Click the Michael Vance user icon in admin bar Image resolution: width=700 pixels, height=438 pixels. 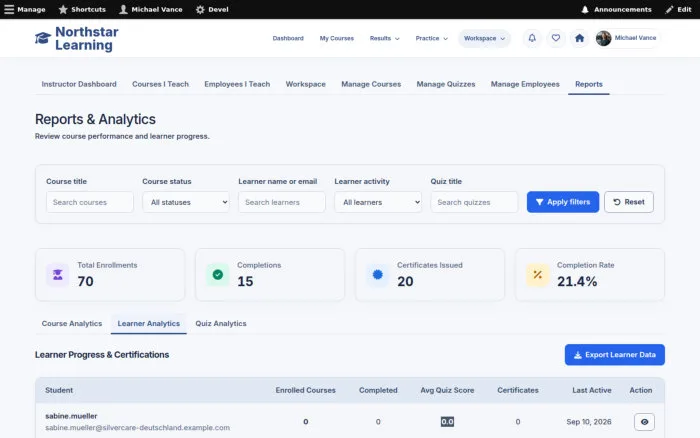click(123, 9)
